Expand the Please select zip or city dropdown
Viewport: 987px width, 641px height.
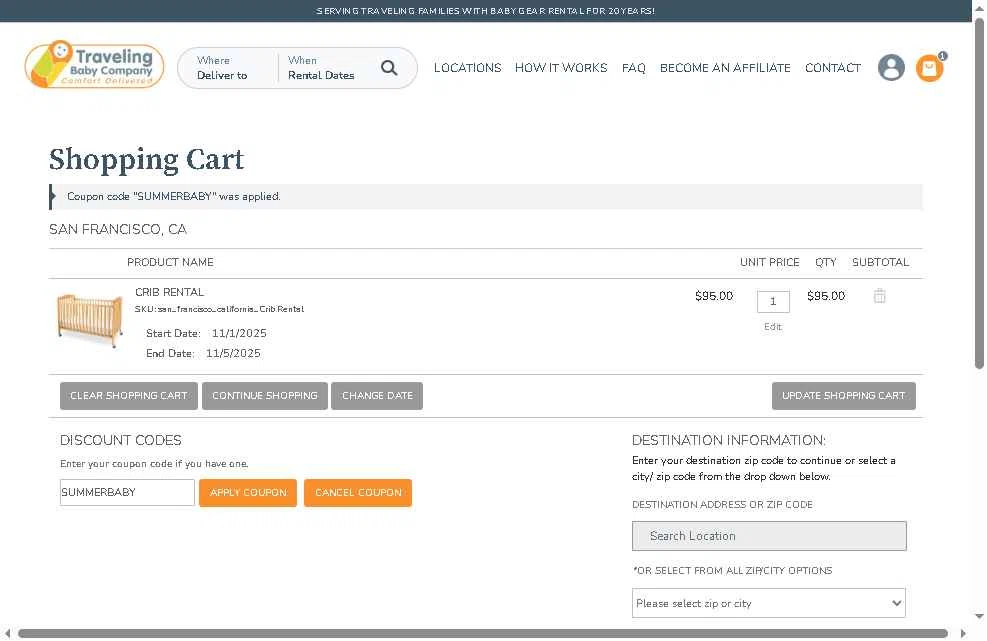tap(769, 603)
